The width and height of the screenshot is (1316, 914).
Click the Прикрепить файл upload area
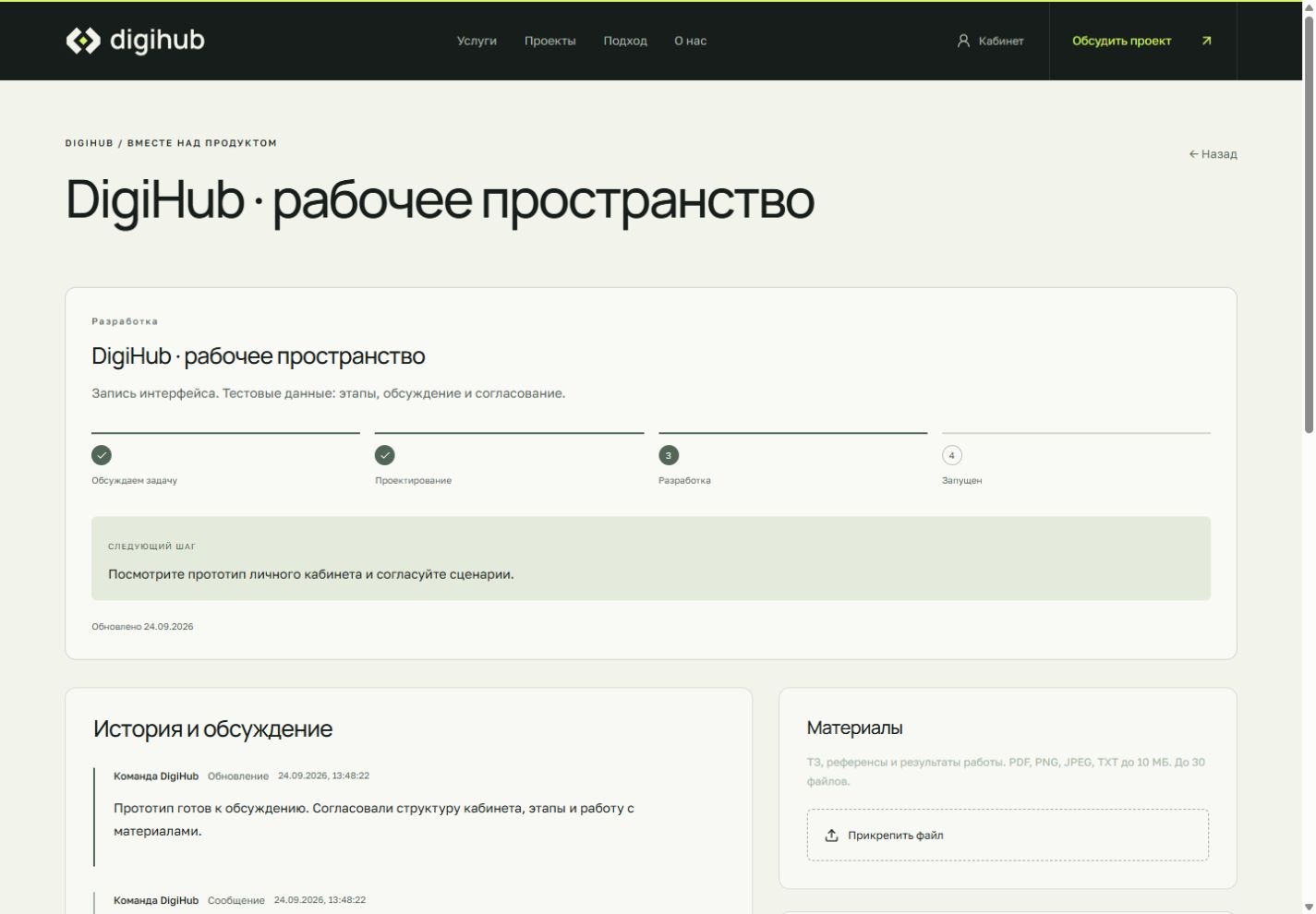click(x=1008, y=836)
